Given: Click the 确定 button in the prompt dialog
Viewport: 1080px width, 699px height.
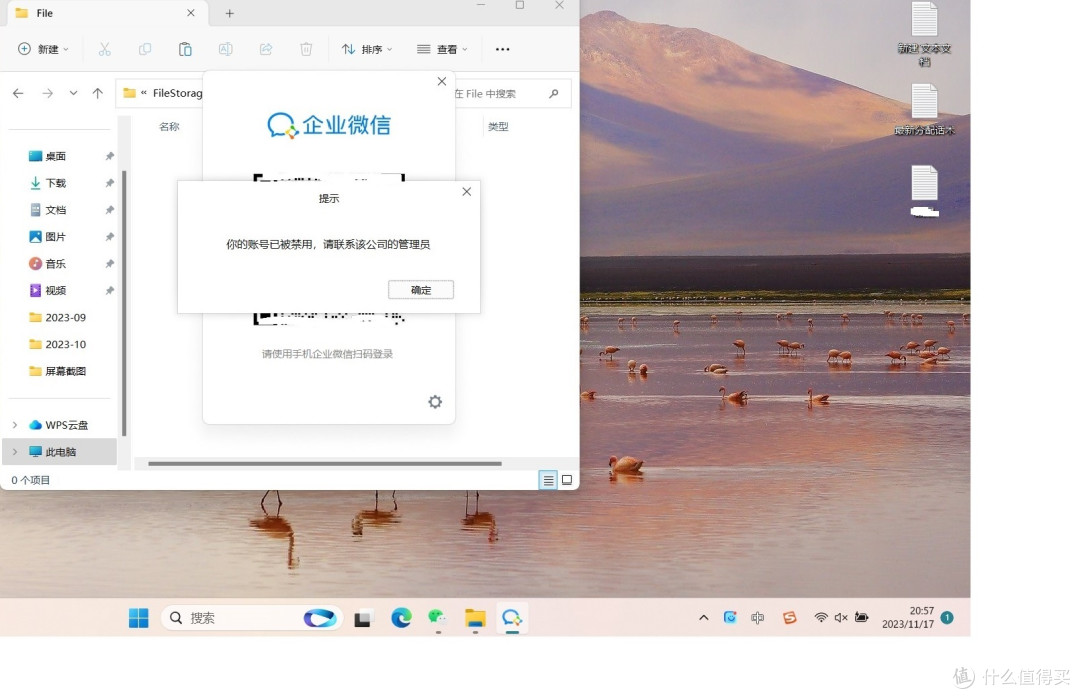Looking at the screenshot, I should [x=421, y=290].
